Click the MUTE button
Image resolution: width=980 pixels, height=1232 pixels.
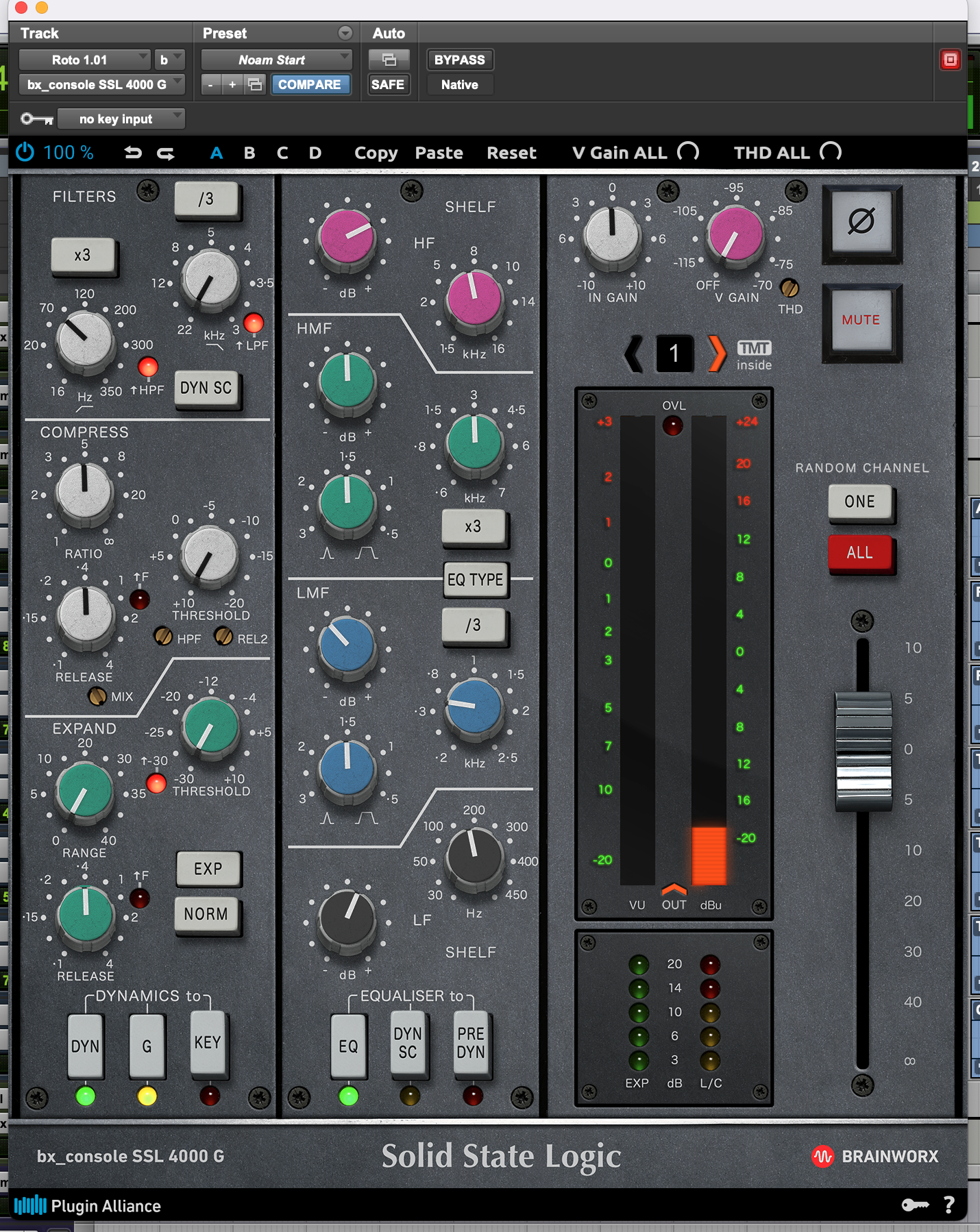point(861,321)
